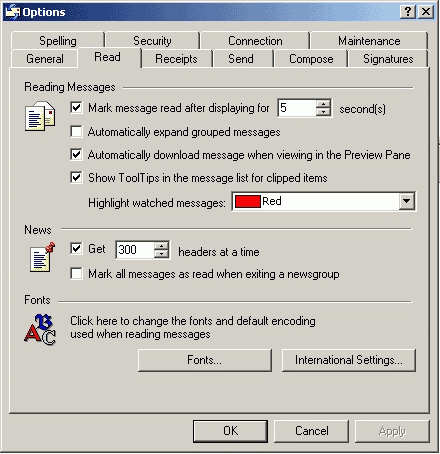Click the Options title bar icon
440x454 pixels.
[13, 12]
